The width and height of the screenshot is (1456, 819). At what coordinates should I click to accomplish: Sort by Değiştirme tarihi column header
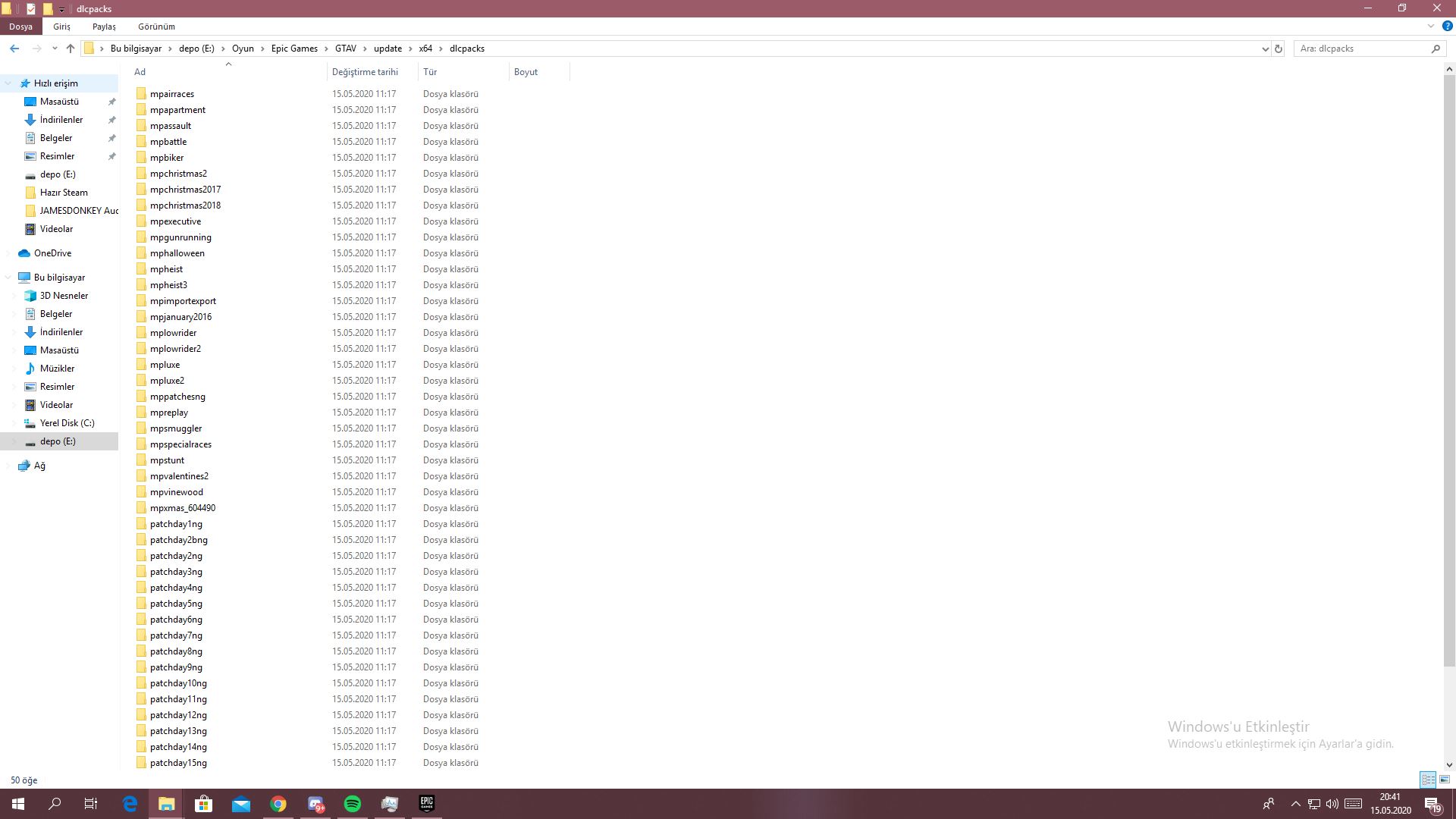pyautogui.click(x=365, y=72)
